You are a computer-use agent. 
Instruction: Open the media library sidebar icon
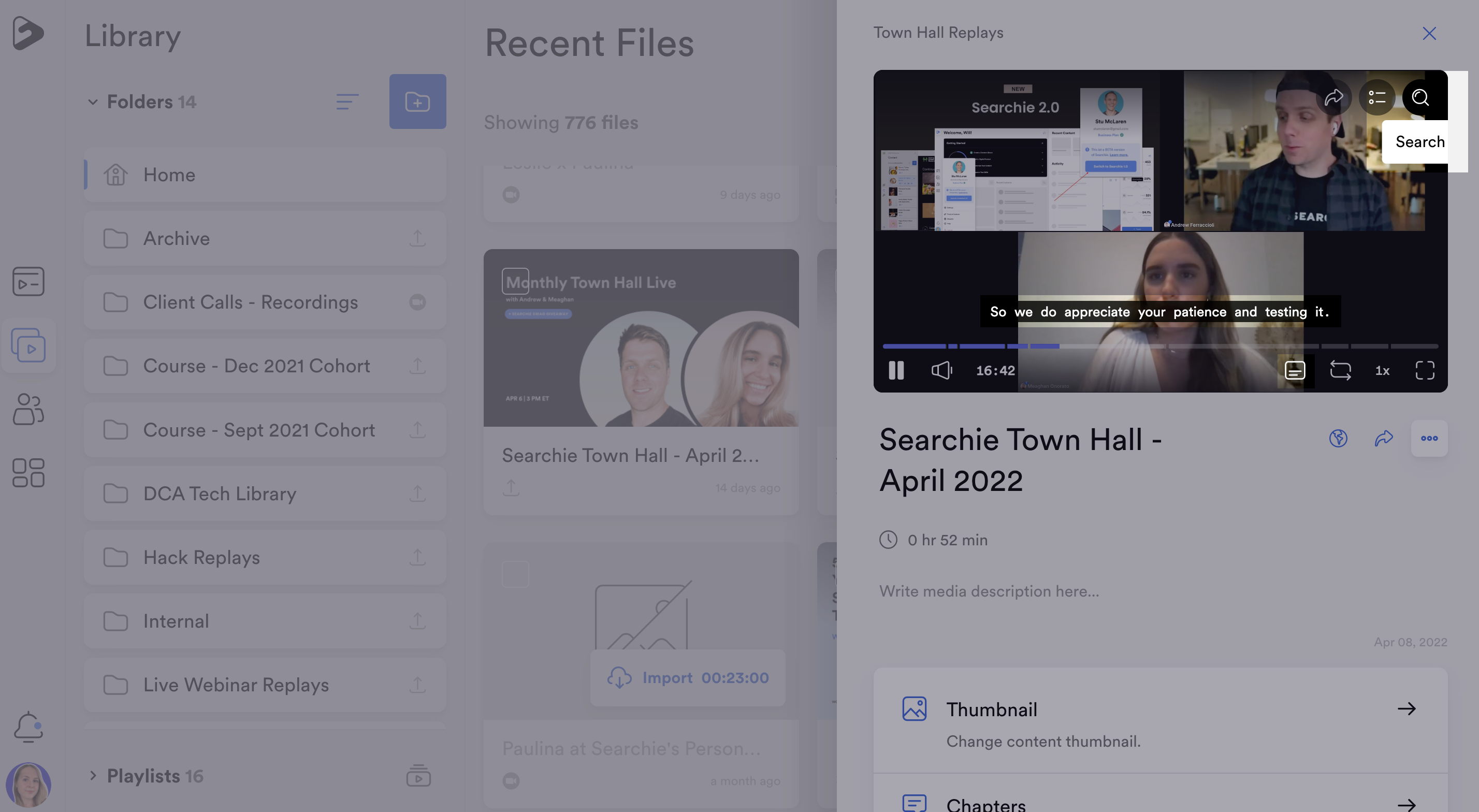[28, 346]
